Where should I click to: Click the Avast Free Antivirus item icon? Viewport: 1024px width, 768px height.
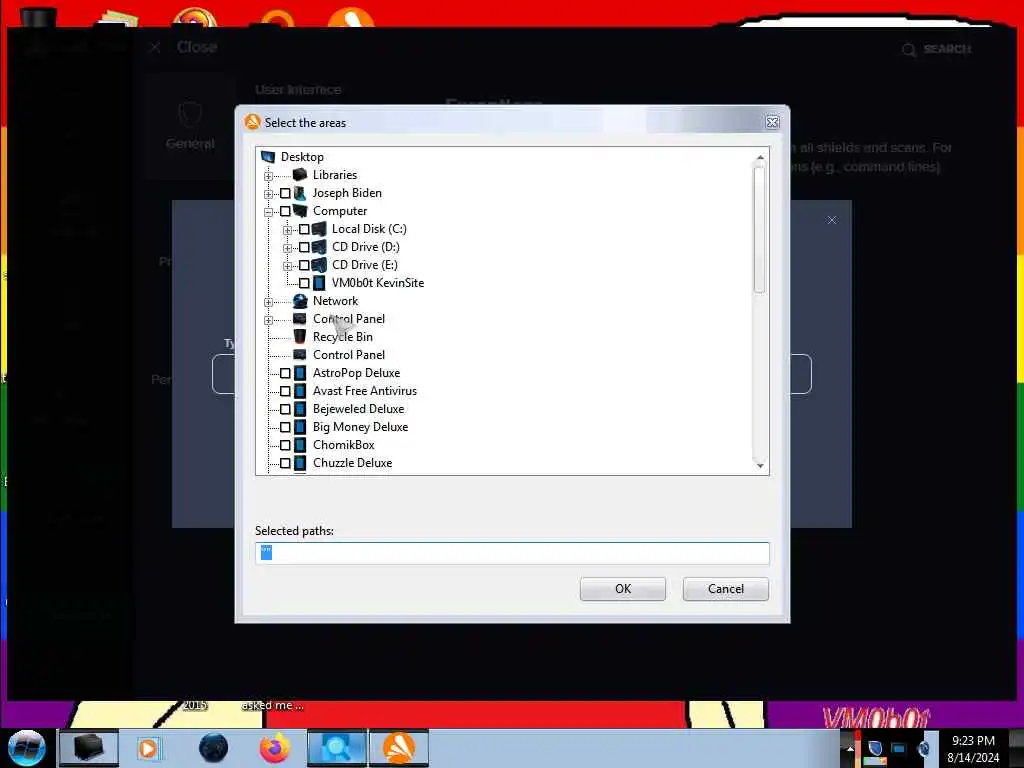pyautogui.click(x=300, y=391)
